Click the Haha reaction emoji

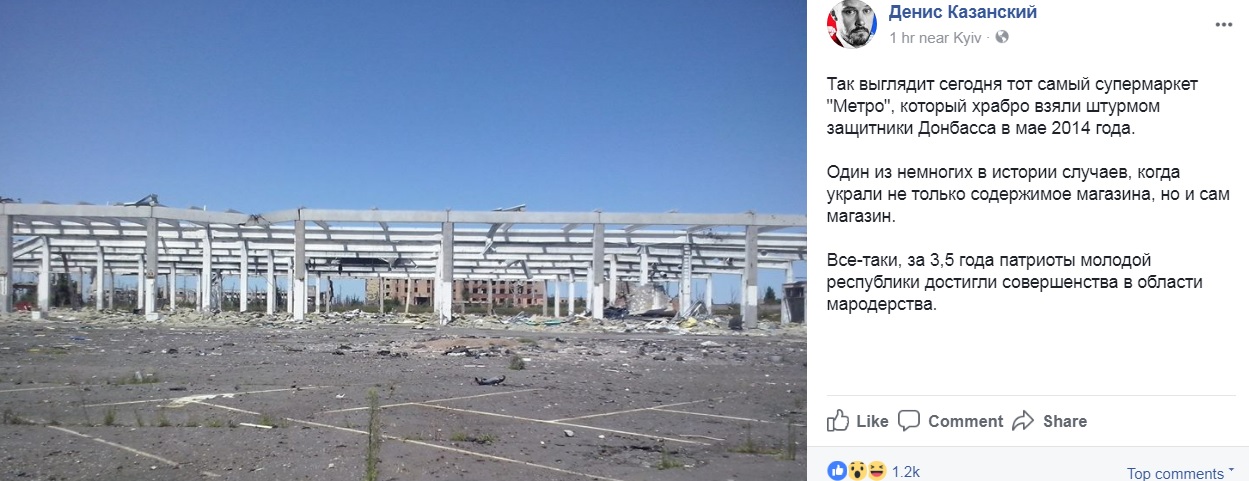pos(877,470)
